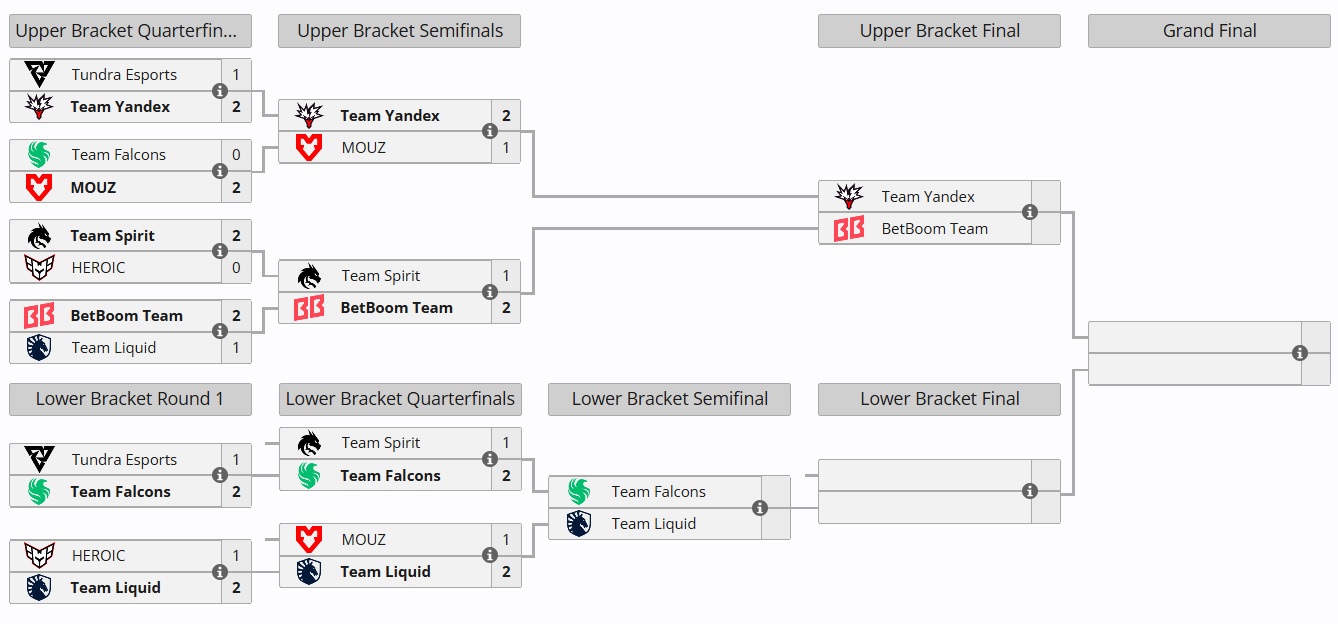1338x624 pixels.
Task: Open the Lower Bracket Final match info icon
Action: (x=1028, y=490)
